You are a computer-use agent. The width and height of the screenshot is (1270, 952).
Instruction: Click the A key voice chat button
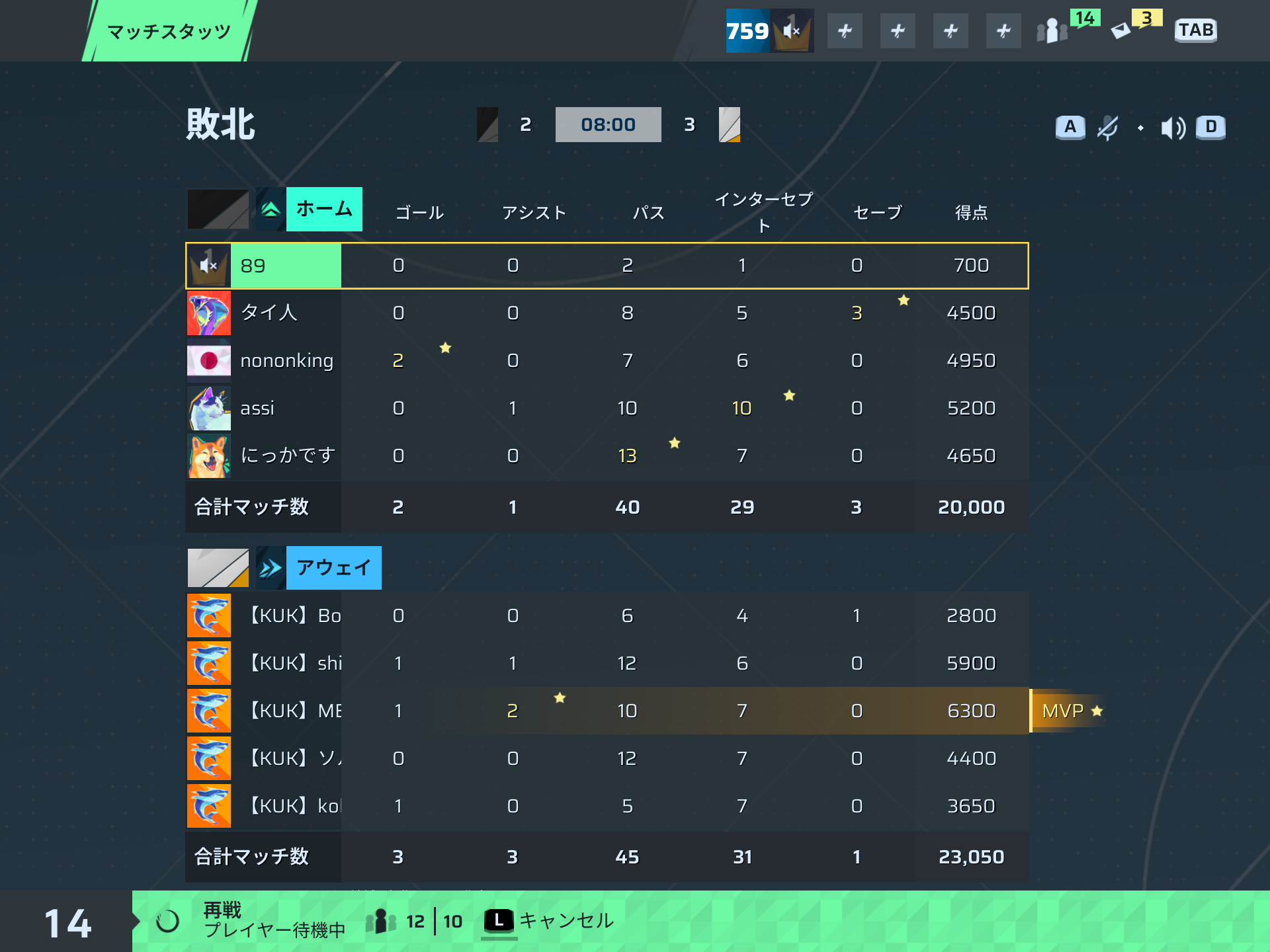1070,127
